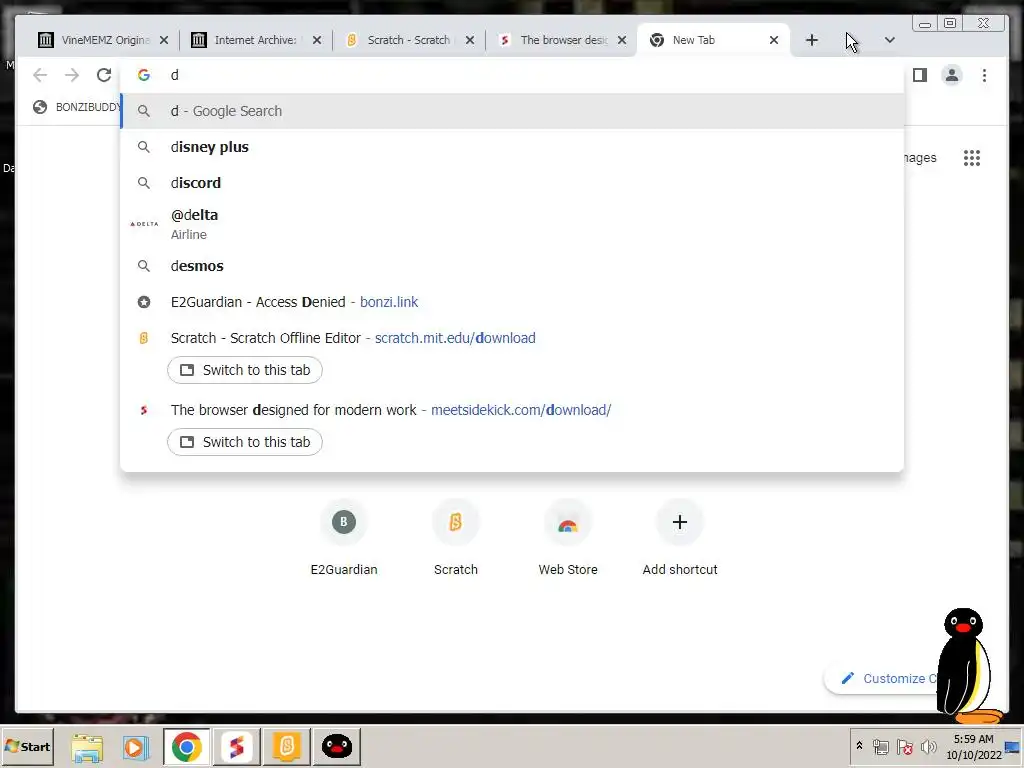Select the 'd - Google Search' suggestion
This screenshot has height=768, width=1024.
pyautogui.click(x=513, y=111)
